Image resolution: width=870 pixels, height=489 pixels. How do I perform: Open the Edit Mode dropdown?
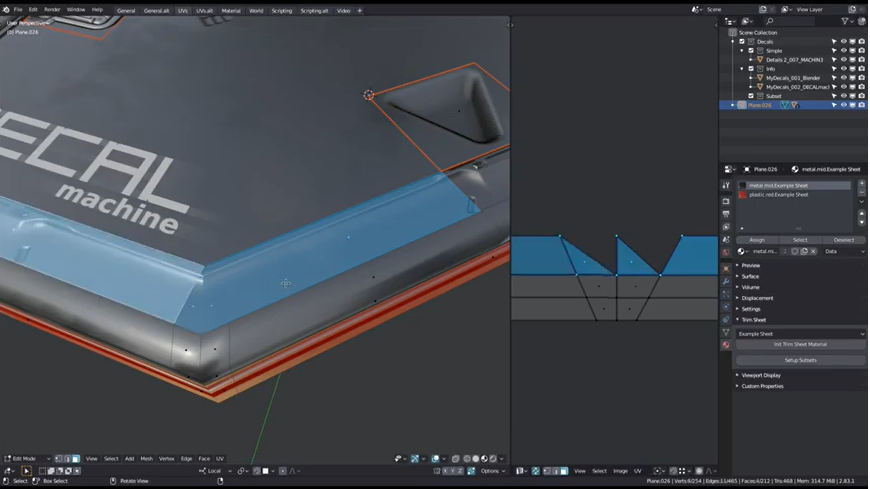[27, 459]
